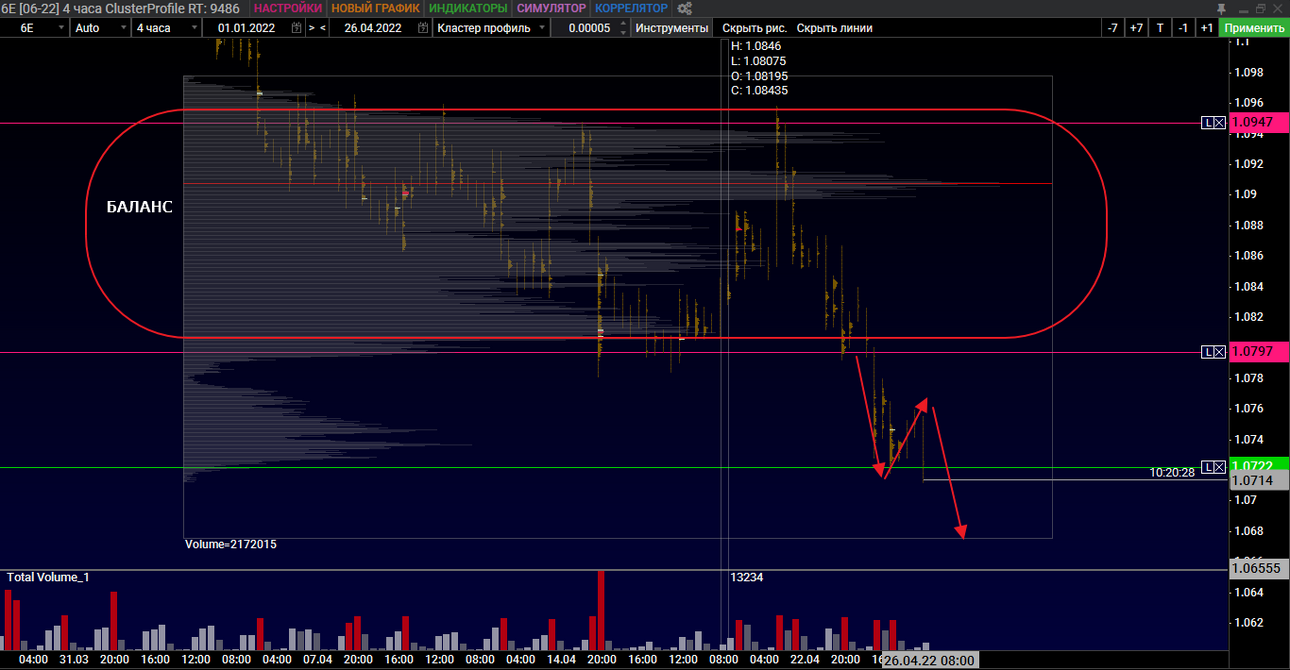Screen dimensions: 1290x670
Task: Click the 1.06555 price label
Action: click(x=1259, y=568)
